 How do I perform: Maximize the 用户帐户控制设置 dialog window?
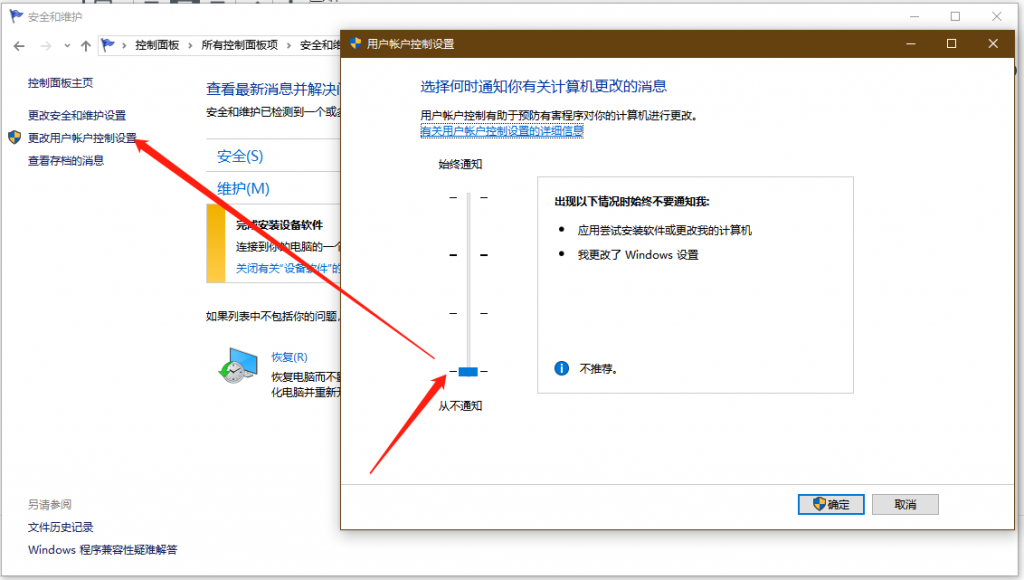[952, 44]
